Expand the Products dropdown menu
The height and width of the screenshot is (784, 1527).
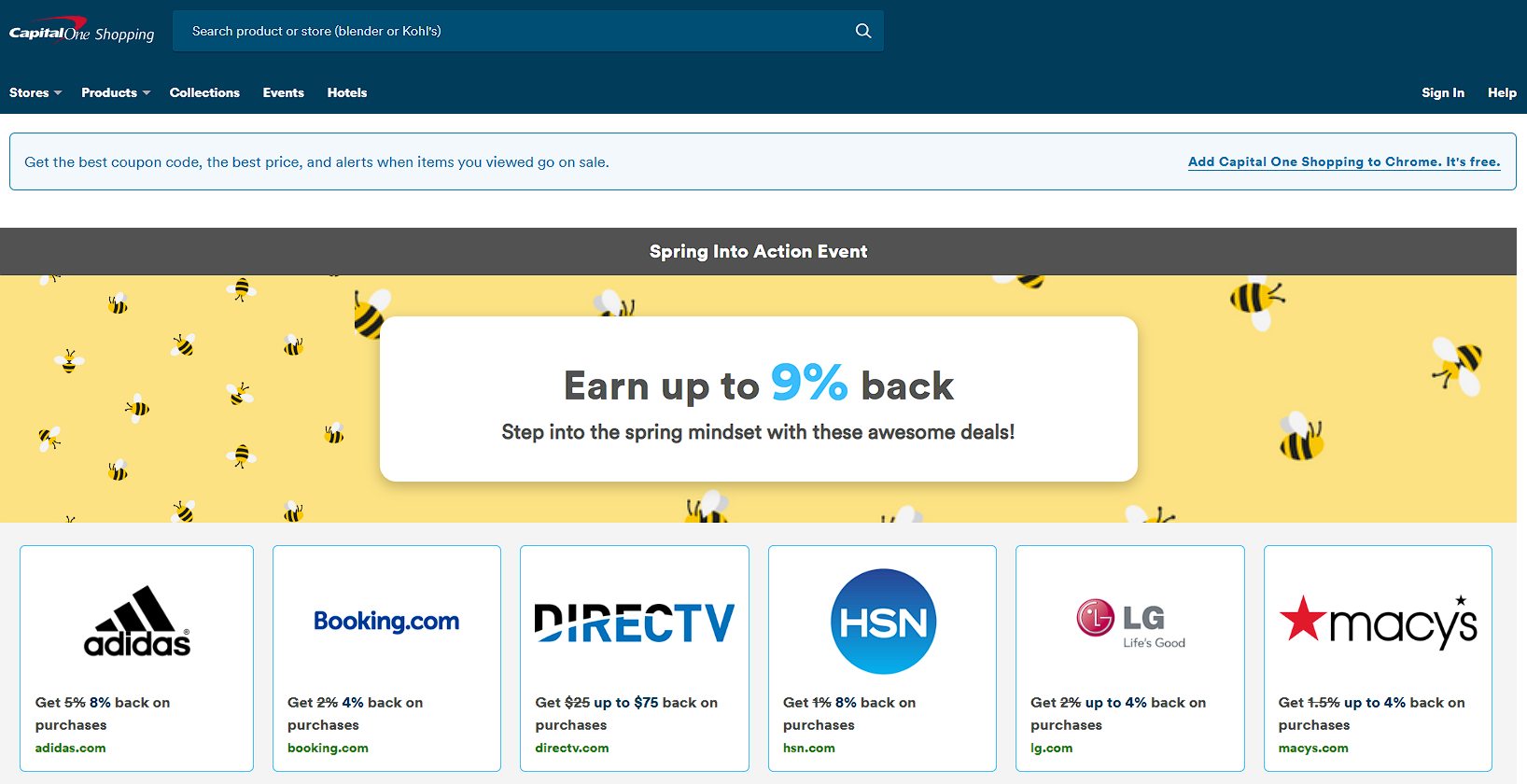(x=116, y=92)
